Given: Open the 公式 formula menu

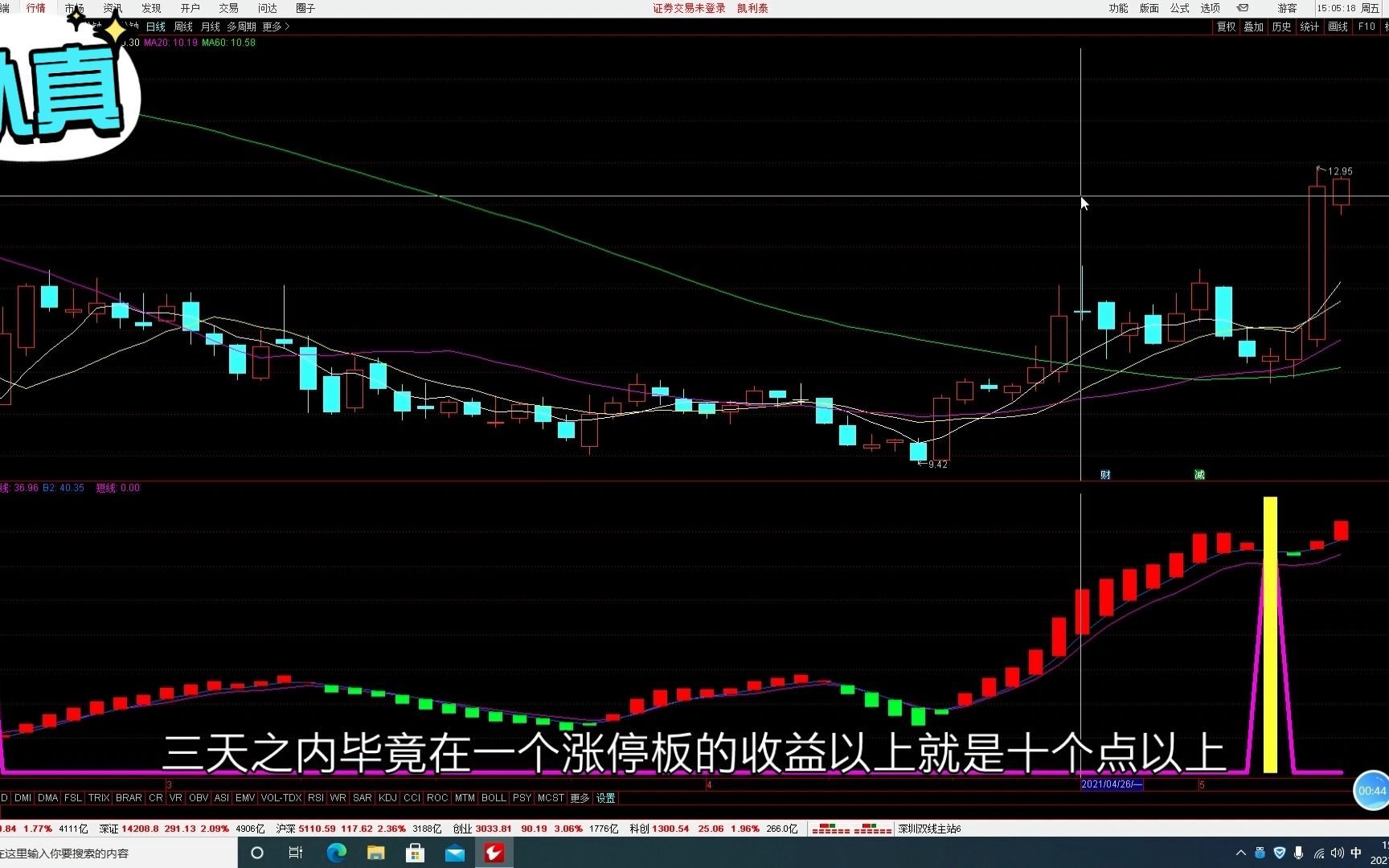Looking at the screenshot, I should click(1179, 8).
